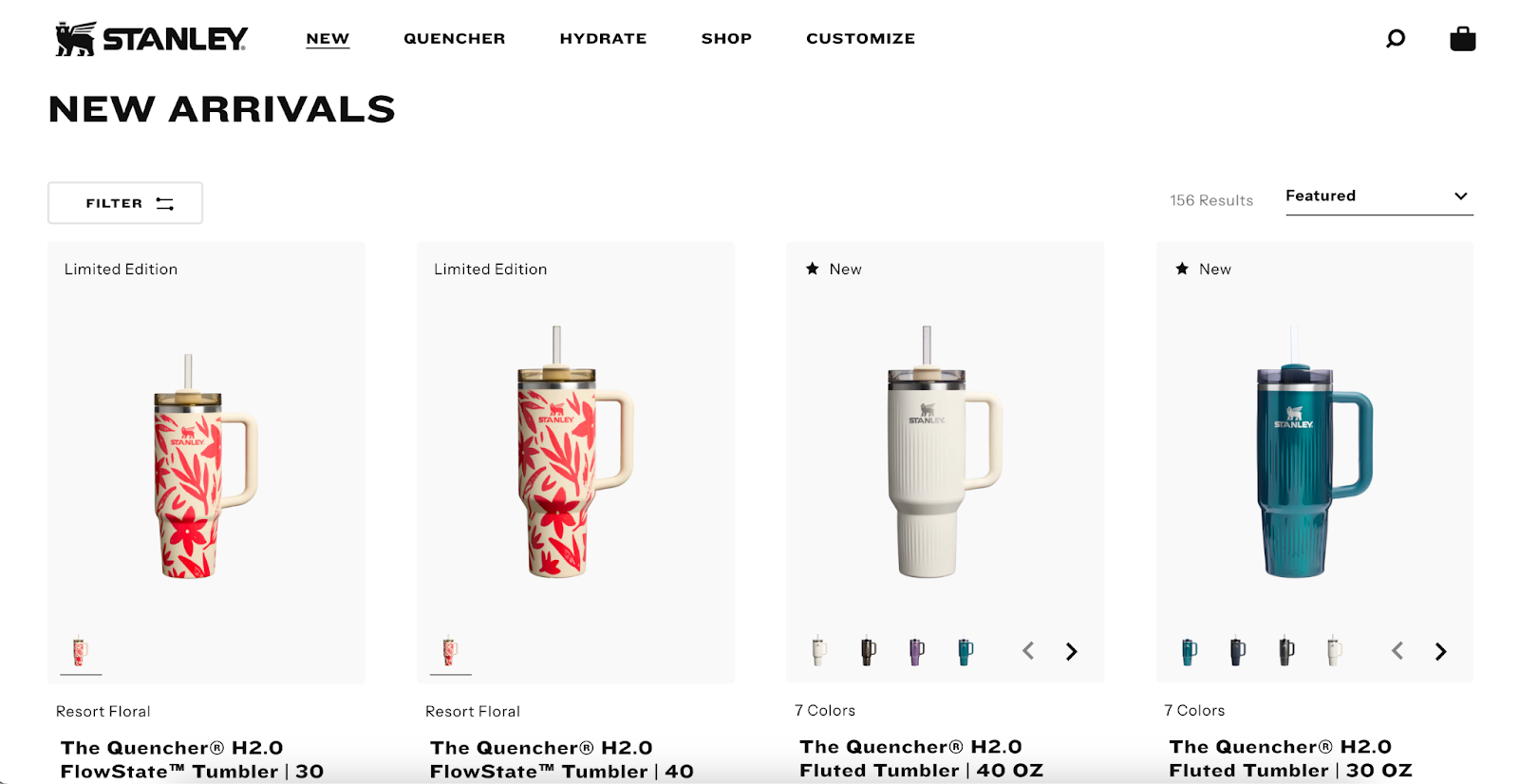The height and width of the screenshot is (784, 1519).
Task: Go to the Customize page
Action: (x=861, y=39)
